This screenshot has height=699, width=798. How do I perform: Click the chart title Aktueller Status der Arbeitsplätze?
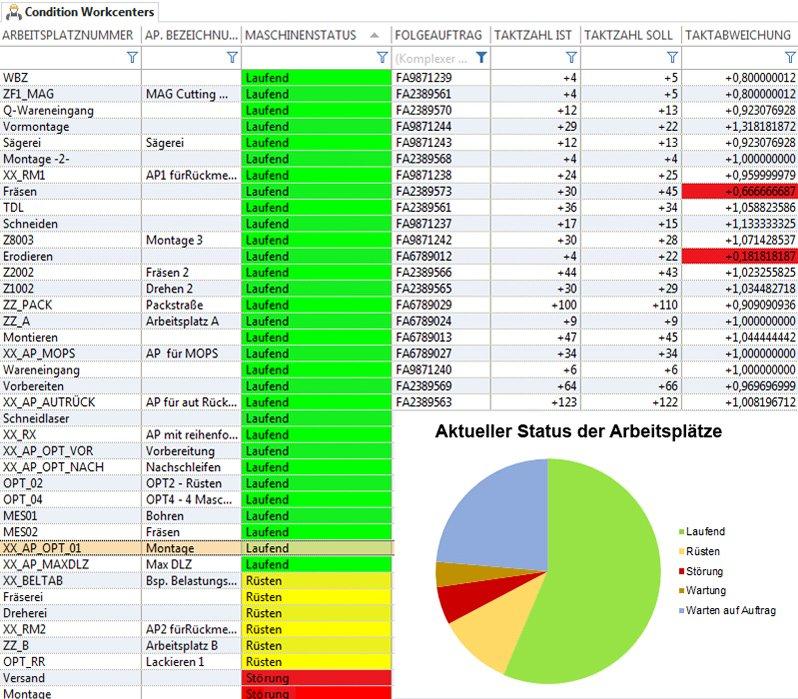(x=578, y=432)
